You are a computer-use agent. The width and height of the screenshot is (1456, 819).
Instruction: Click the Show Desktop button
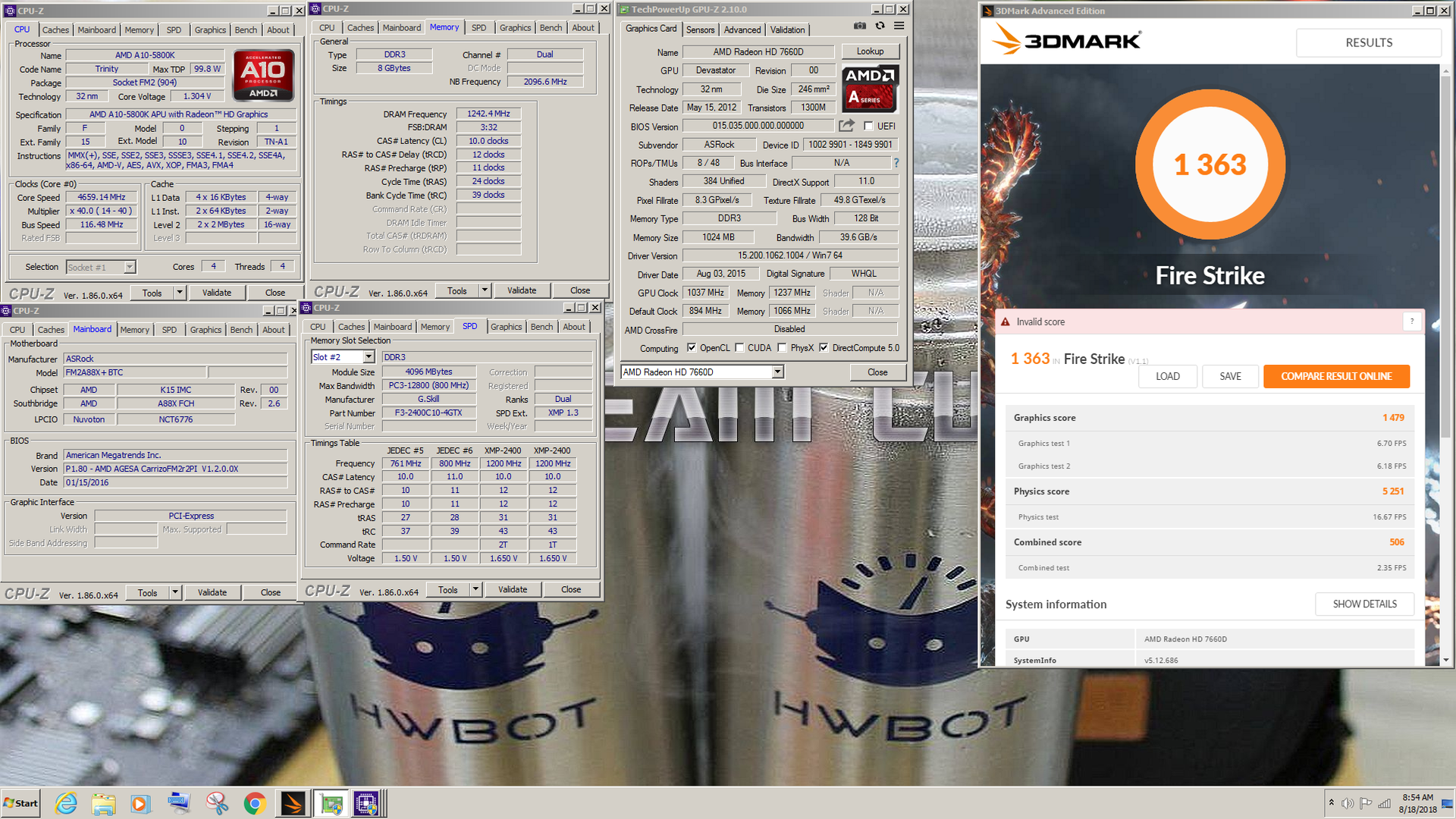tap(1448, 803)
